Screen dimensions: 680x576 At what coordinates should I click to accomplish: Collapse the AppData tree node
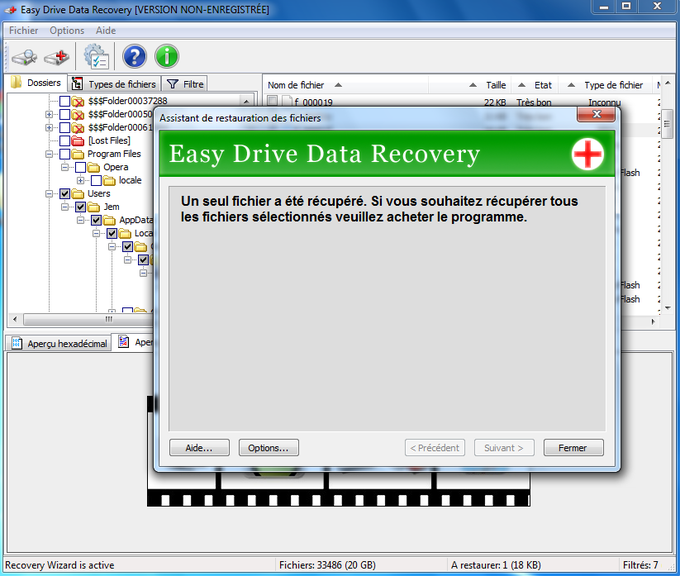tap(80, 220)
